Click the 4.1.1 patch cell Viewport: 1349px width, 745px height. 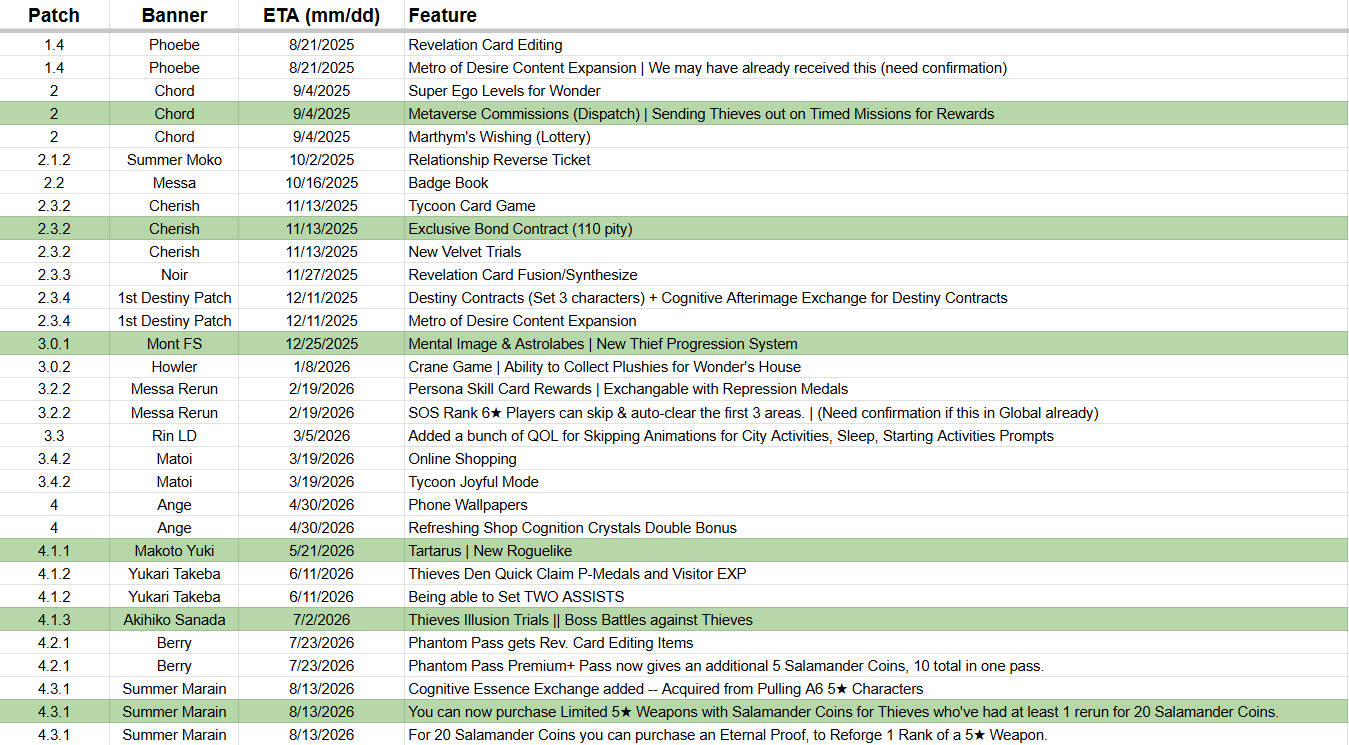[54, 551]
